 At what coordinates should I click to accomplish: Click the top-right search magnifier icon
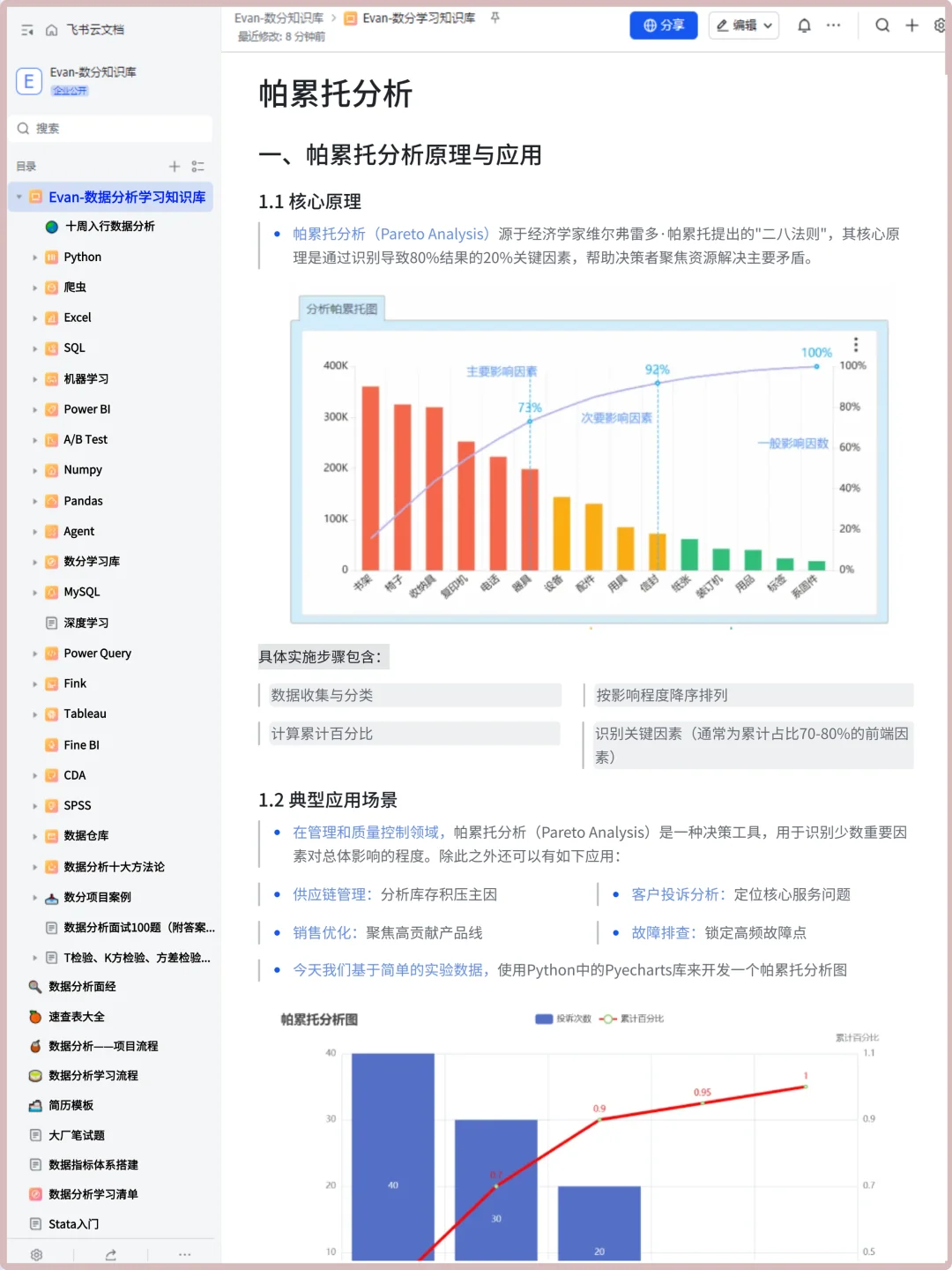882,26
